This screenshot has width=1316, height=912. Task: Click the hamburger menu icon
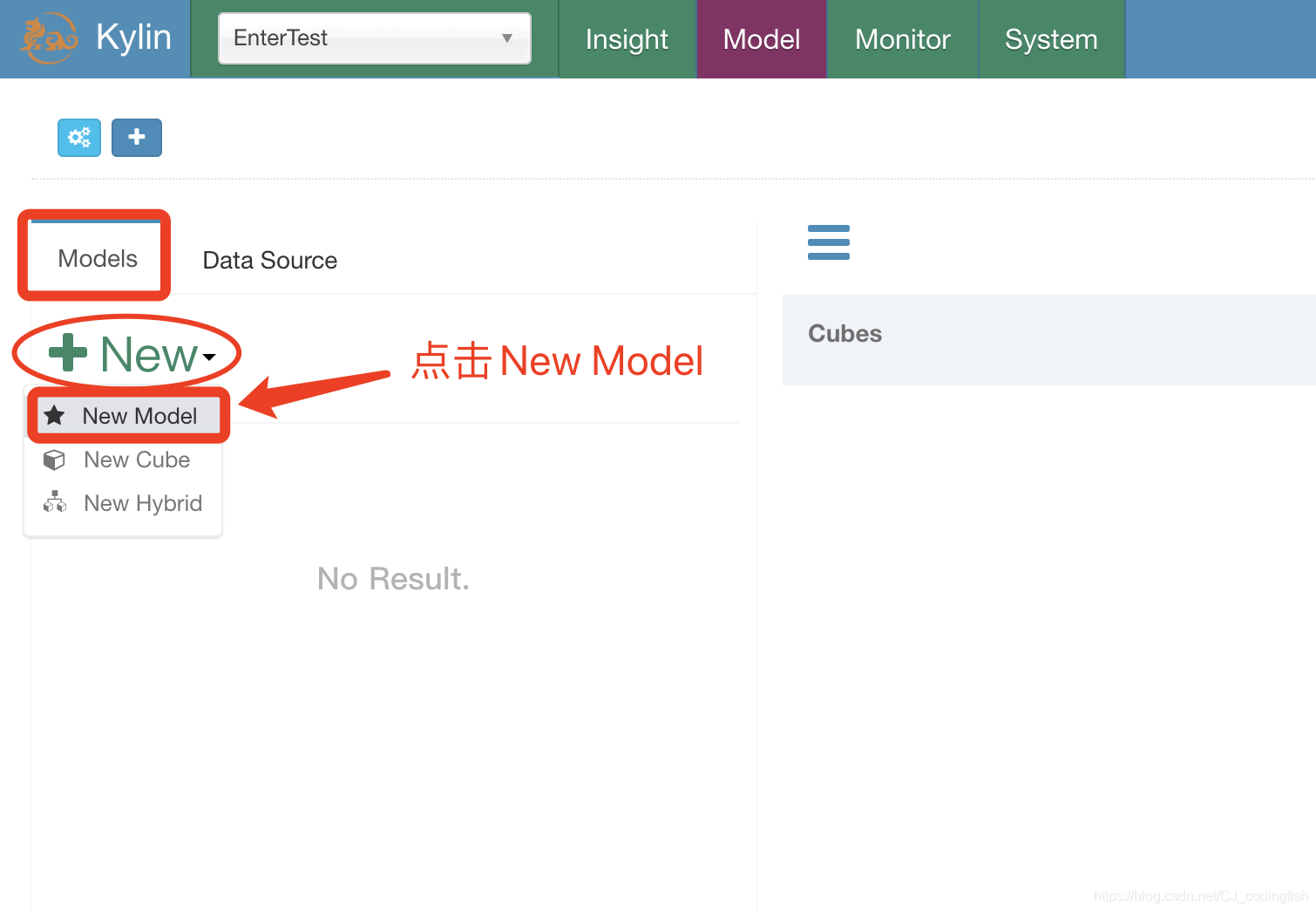click(829, 242)
